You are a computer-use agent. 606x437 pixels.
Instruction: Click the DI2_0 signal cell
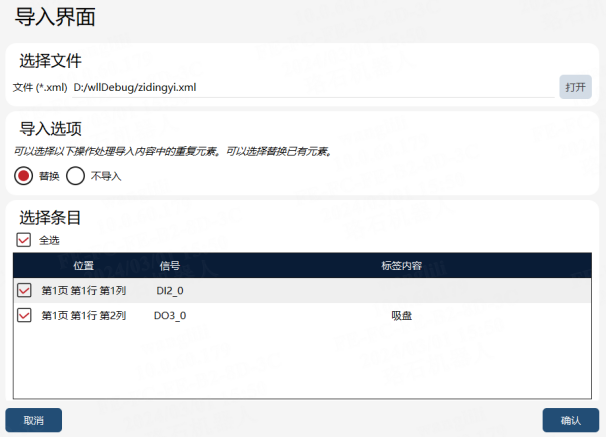click(x=170, y=291)
